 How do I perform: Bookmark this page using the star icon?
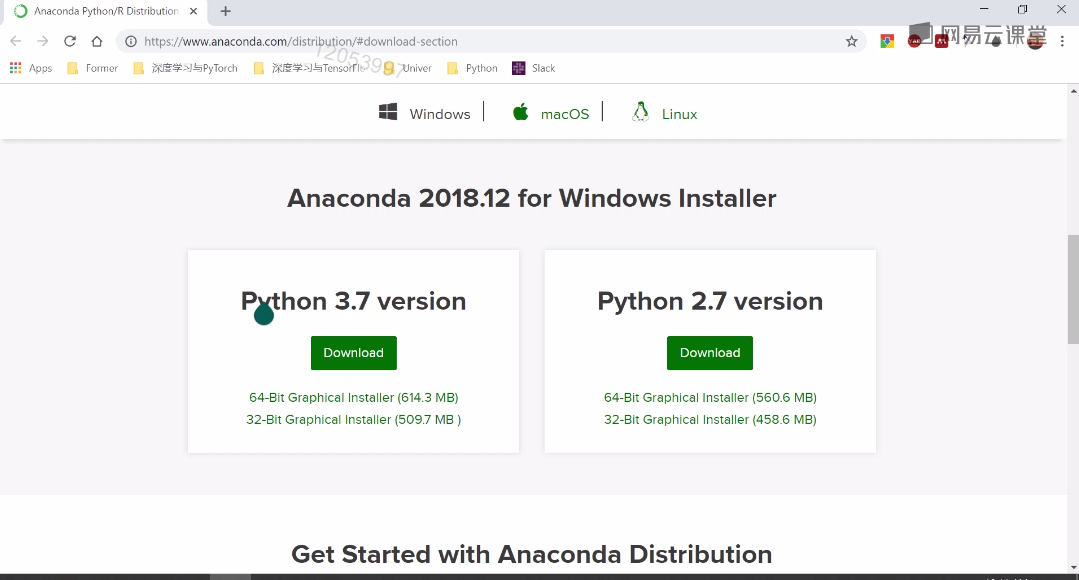click(851, 42)
